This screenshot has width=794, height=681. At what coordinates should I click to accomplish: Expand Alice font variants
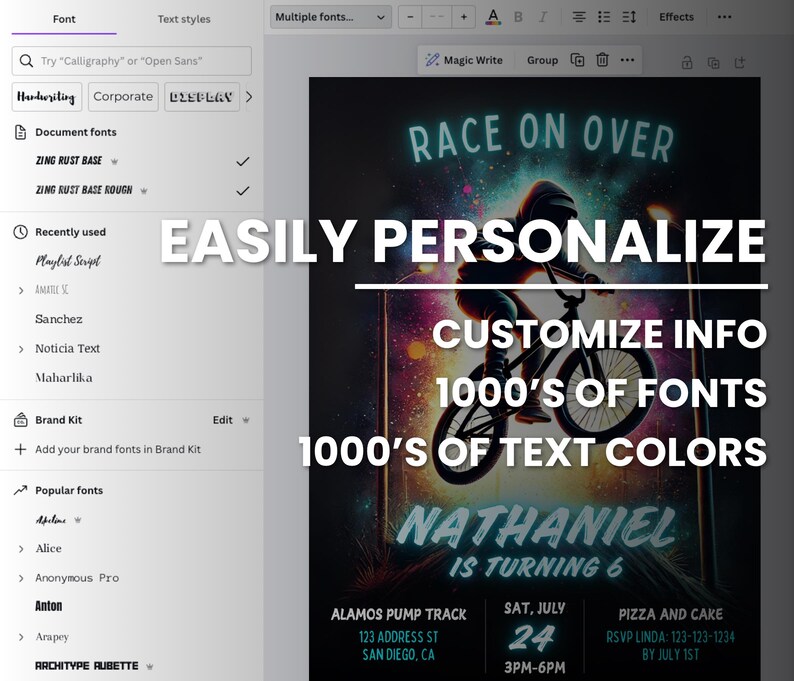(x=21, y=549)
